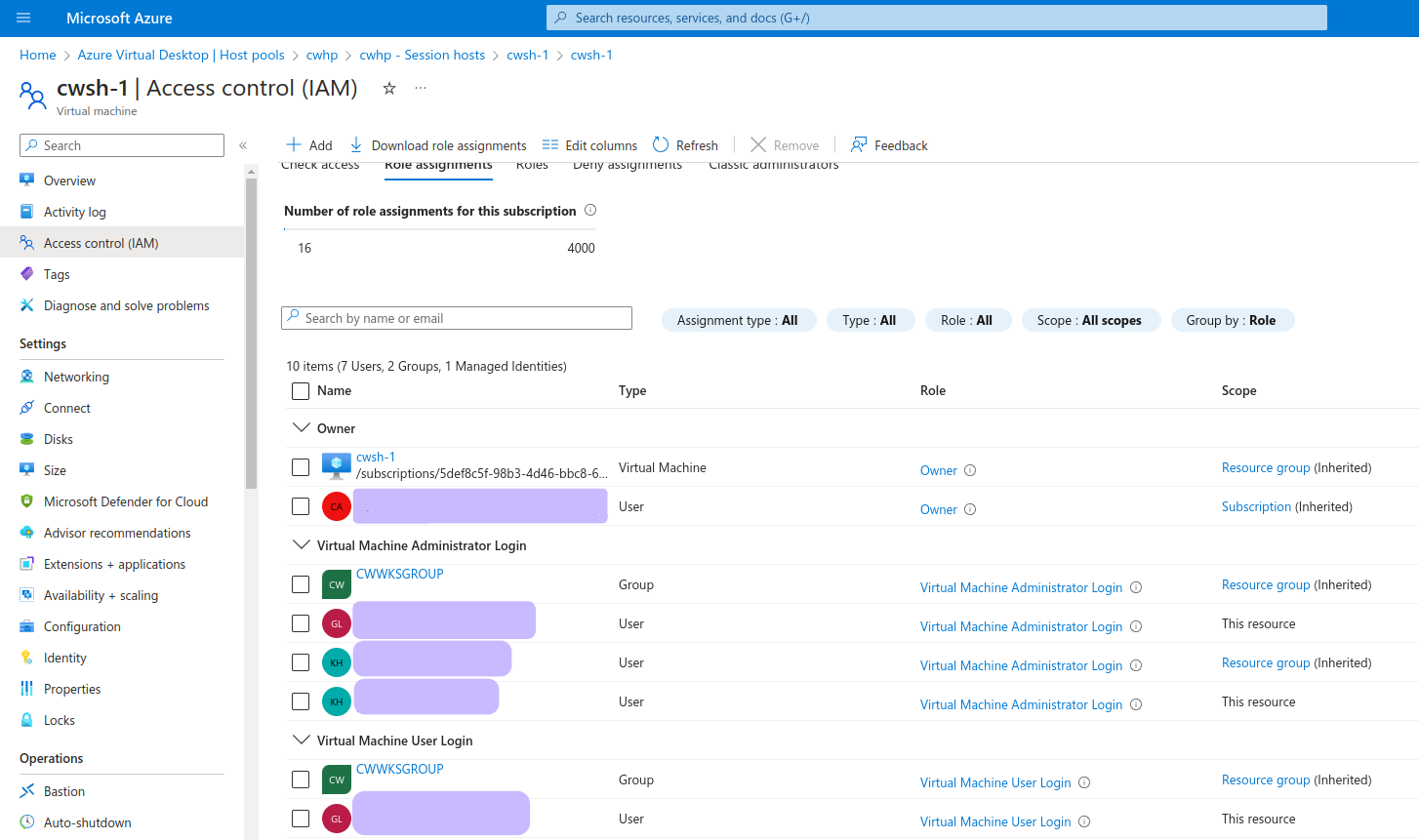Click the Microsoft Defender for Cloud shield icon
This screenshot has width=1419, height=840.
(27, 501)
